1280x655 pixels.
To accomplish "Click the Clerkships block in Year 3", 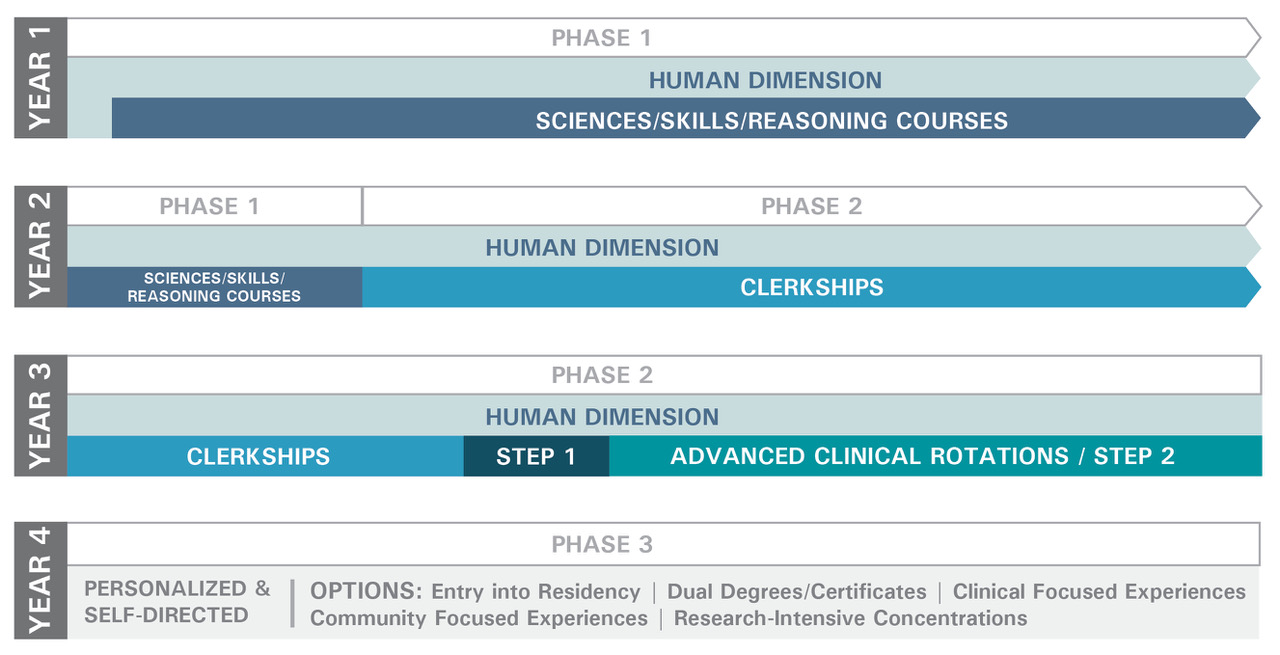I will 258,456.
